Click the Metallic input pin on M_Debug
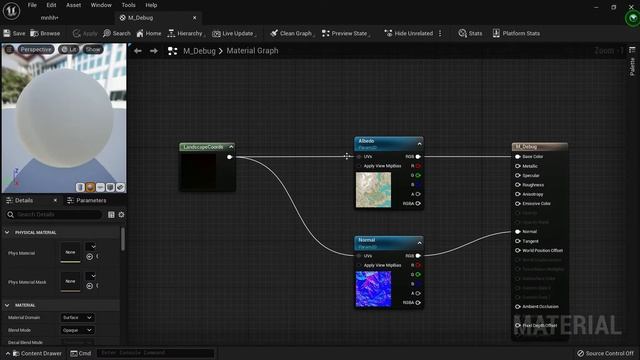Screen dimensions: 640x360 pos(518,166)
